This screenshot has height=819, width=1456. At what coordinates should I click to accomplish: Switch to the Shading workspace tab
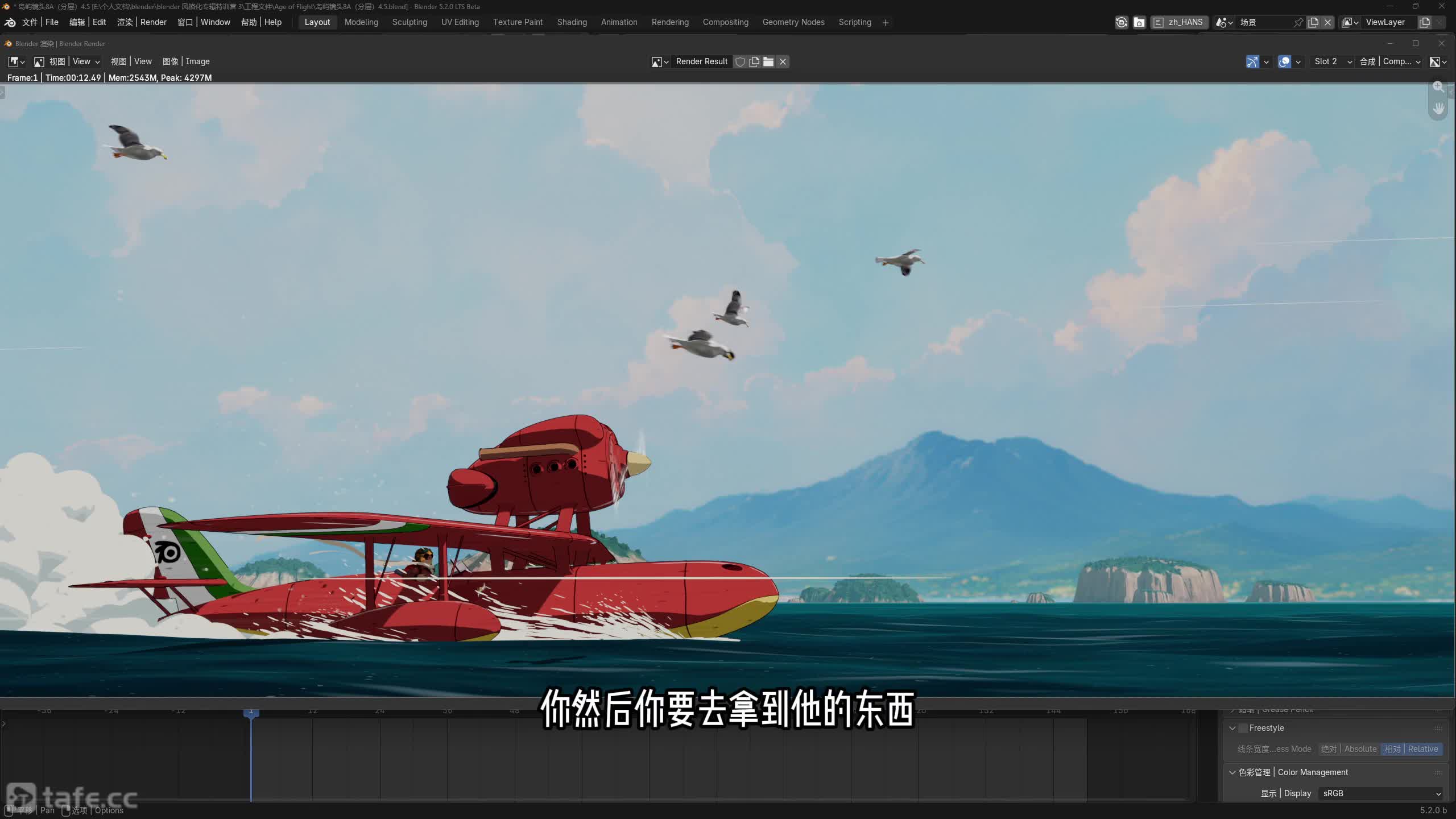click(x=572, y=22)
